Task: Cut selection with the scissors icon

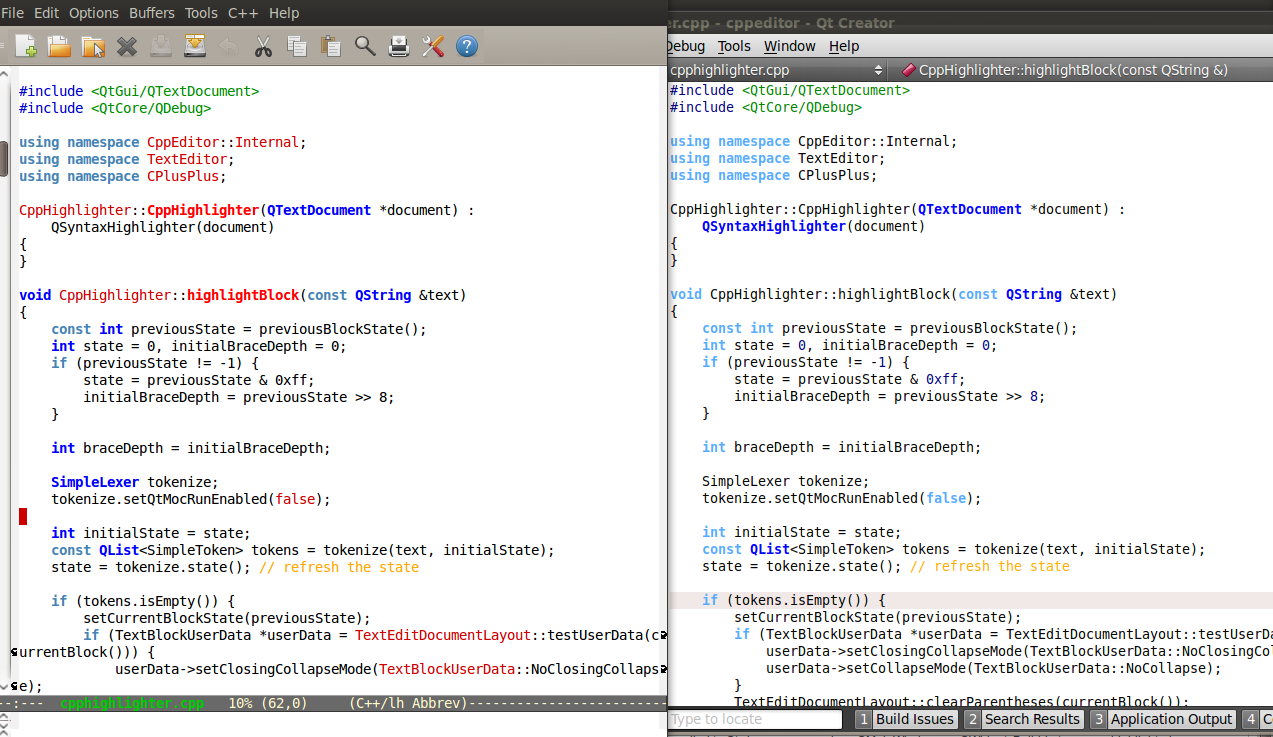Action: (x=263, y=46)
